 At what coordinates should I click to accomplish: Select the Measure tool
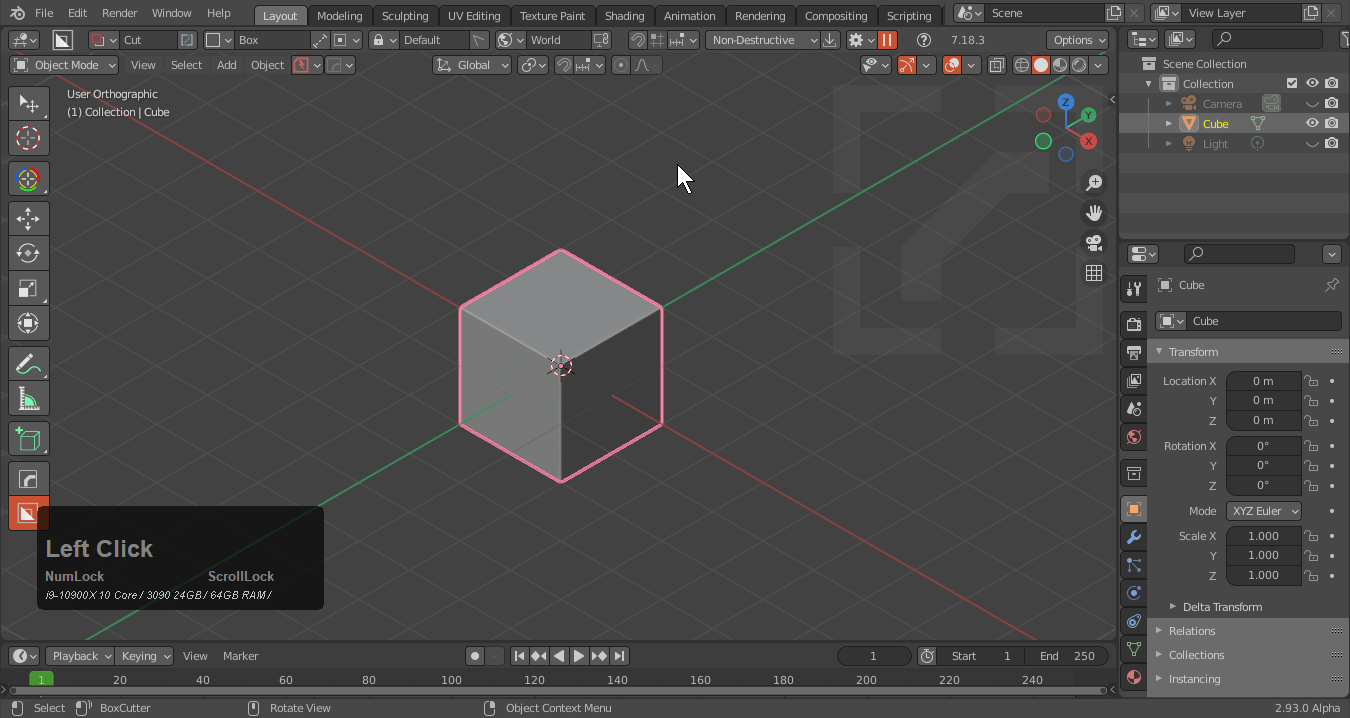(28, 399)
